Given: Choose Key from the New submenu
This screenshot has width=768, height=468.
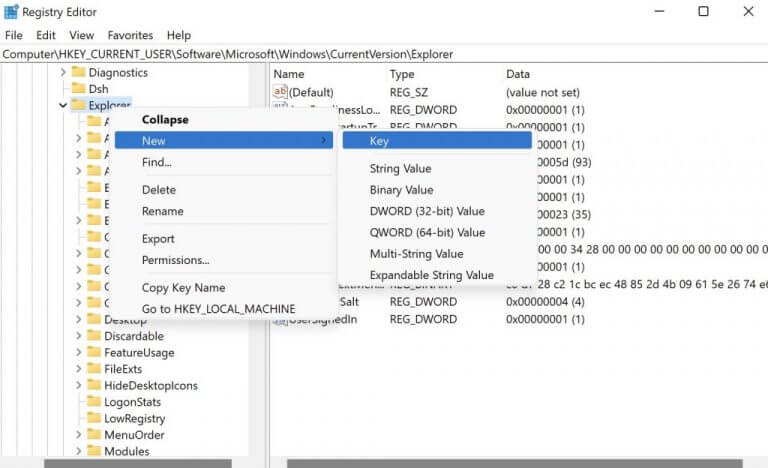Looking at the screenshot, I should [x=379, y=141].
